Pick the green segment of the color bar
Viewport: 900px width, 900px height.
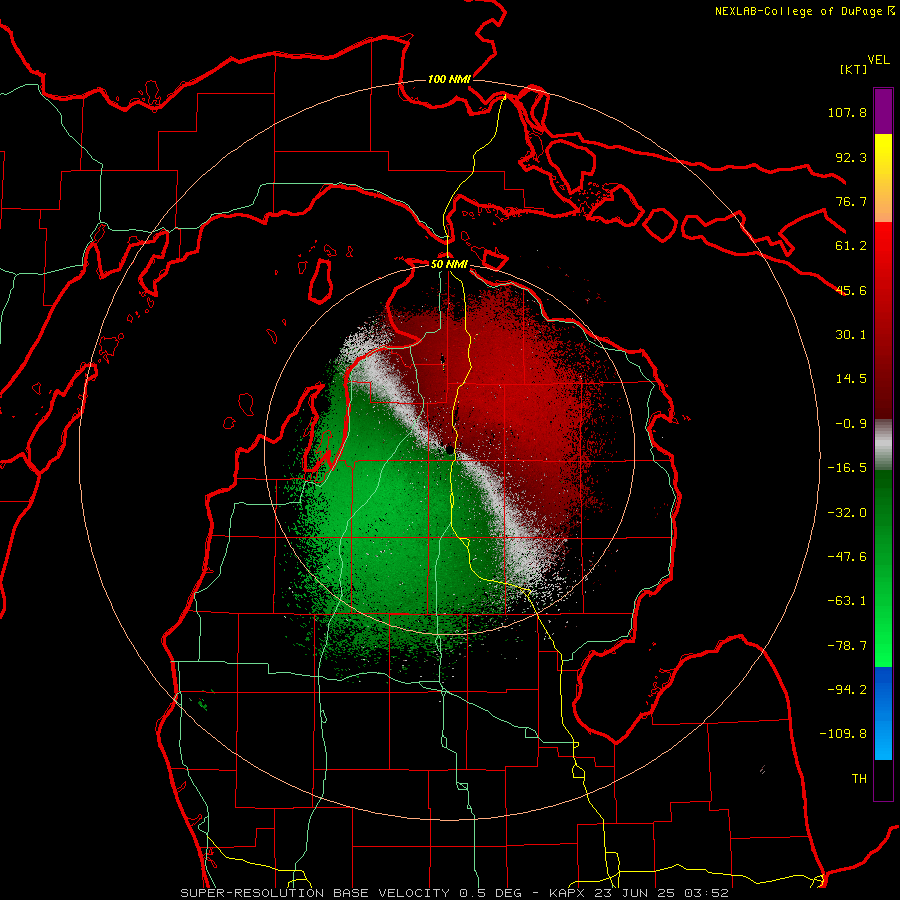tap(883, 568)
